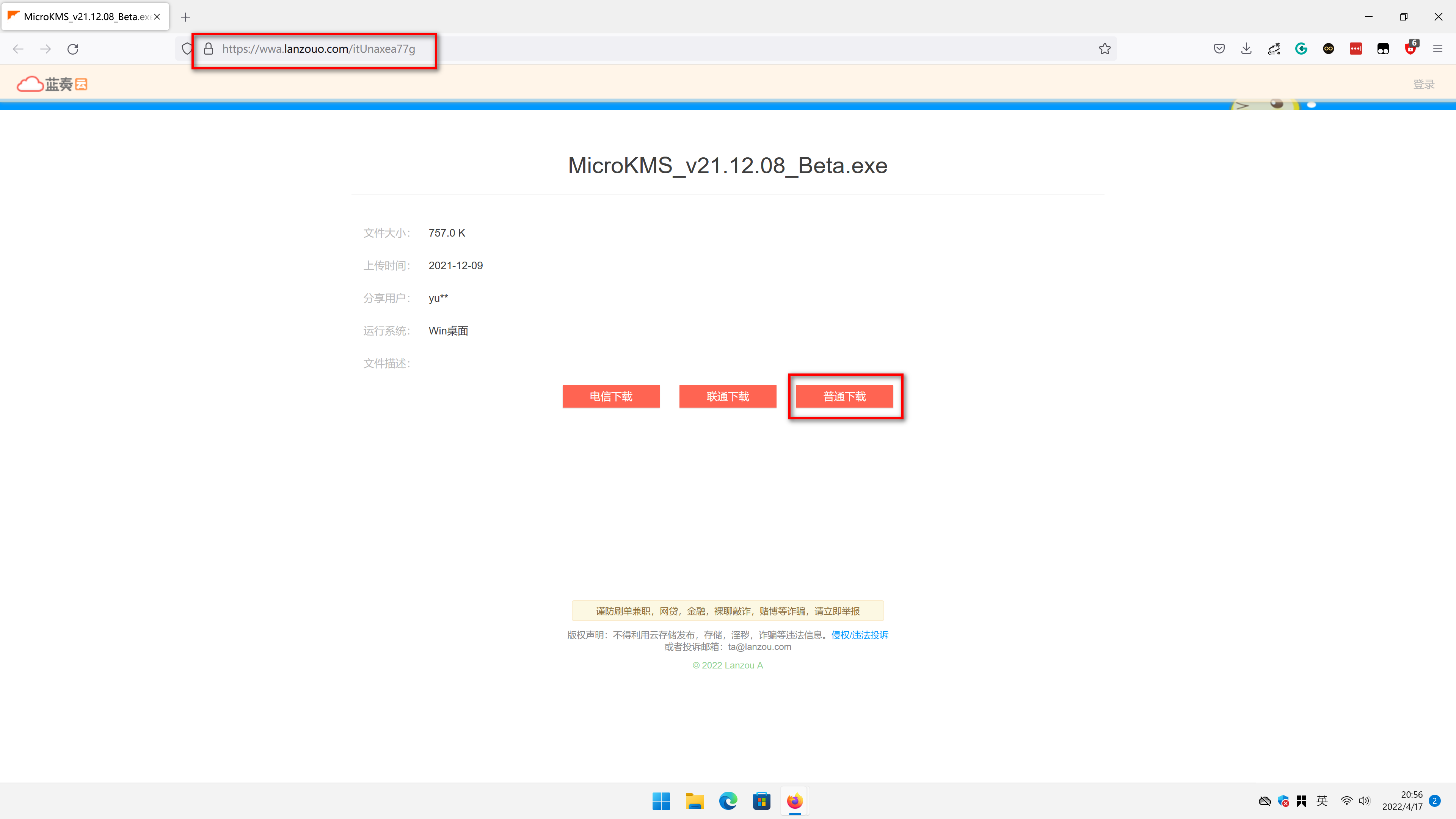The height and width of the screenshot is (819, 1456).
Task: Open the Firefox downloads panel
Action: tap(1246, 49)
